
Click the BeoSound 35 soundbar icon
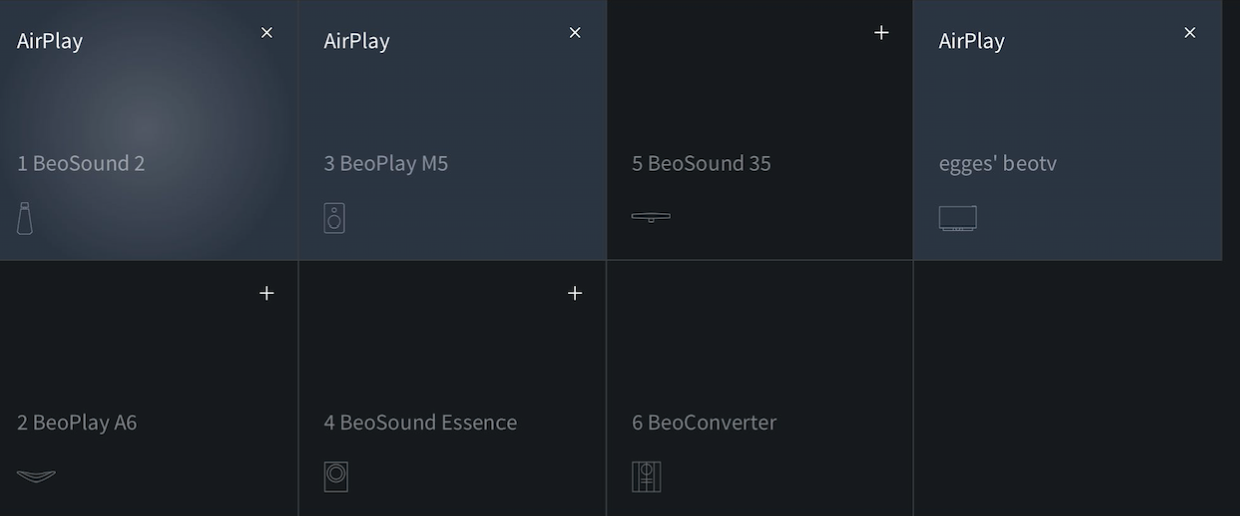(x=651, y=217)
